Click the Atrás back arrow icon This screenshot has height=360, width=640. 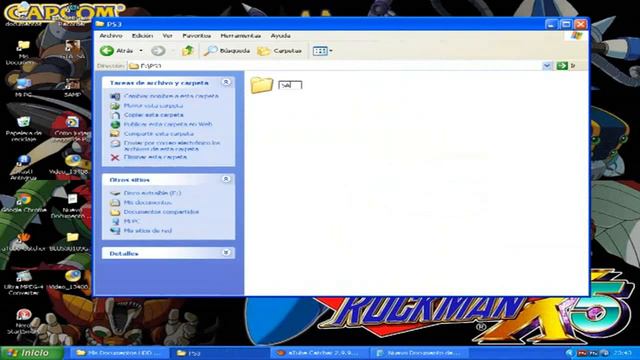[107, 51]
